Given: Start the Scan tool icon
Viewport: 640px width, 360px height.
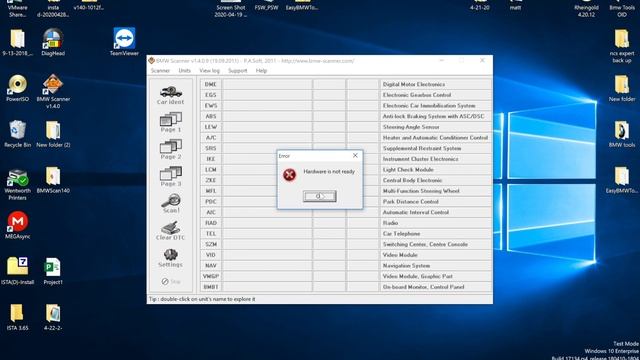Looking at the screenshot, I should 171,204.
